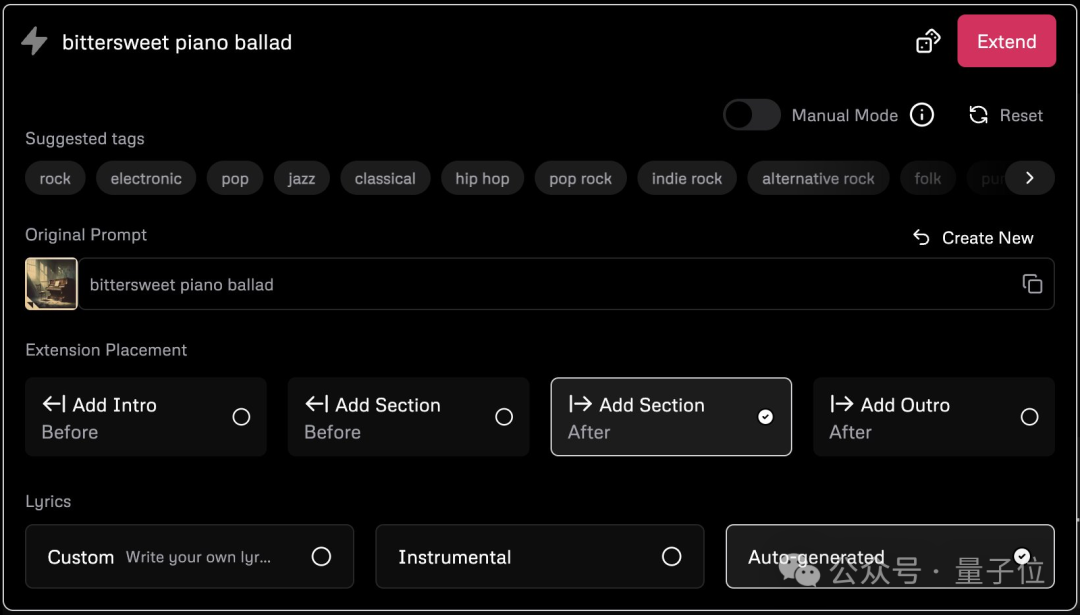This screenshot has height=615, width=1080.
Task: Enable the Manual Mode switch
Action: (751, 115)
